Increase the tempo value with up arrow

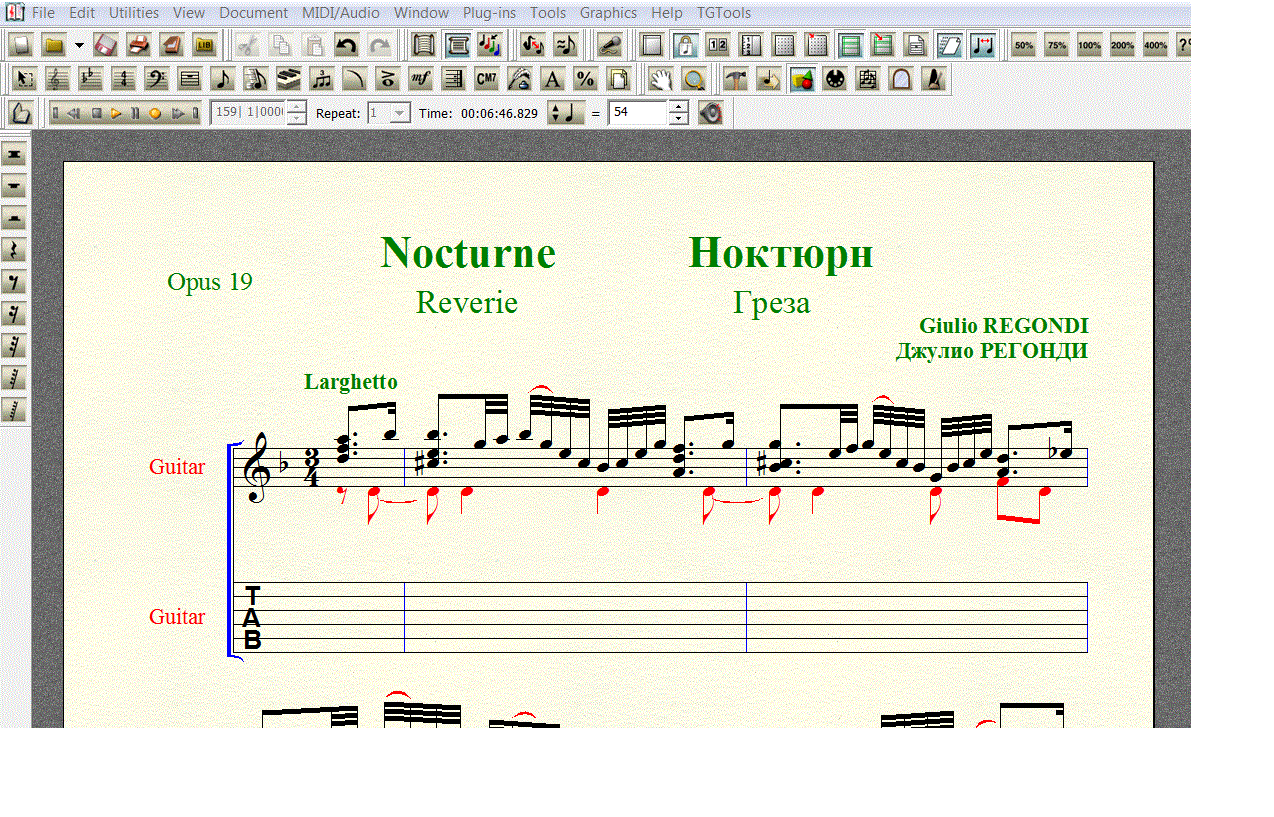(x=679, y=107)
